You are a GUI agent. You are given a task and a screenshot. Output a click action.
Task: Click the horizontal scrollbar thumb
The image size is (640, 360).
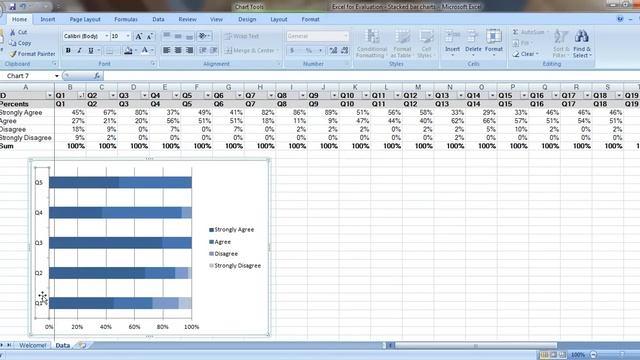point(476,346)
